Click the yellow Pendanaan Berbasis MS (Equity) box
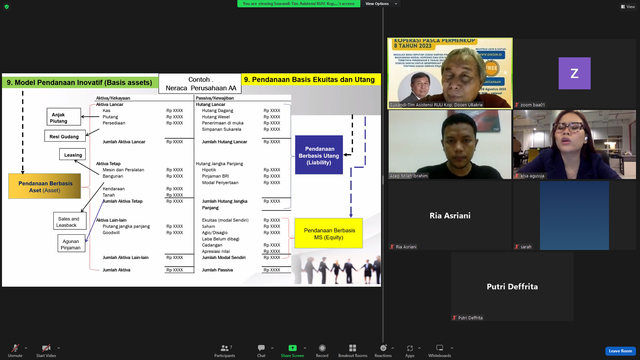The height and width of the screenshot is (360, 640). click(x=329, y=233)
